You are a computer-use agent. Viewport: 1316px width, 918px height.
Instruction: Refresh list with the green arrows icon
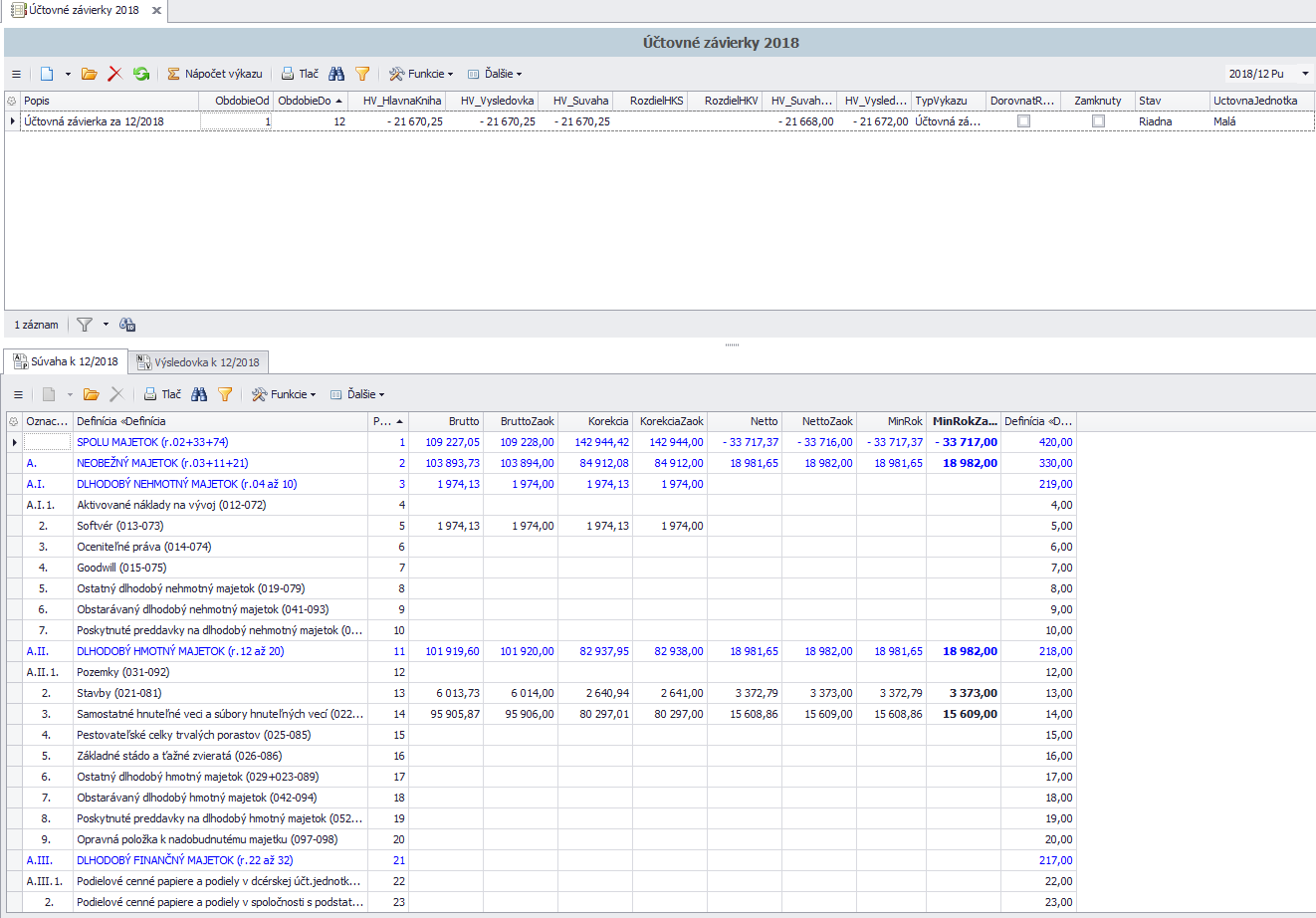point(141,74)
